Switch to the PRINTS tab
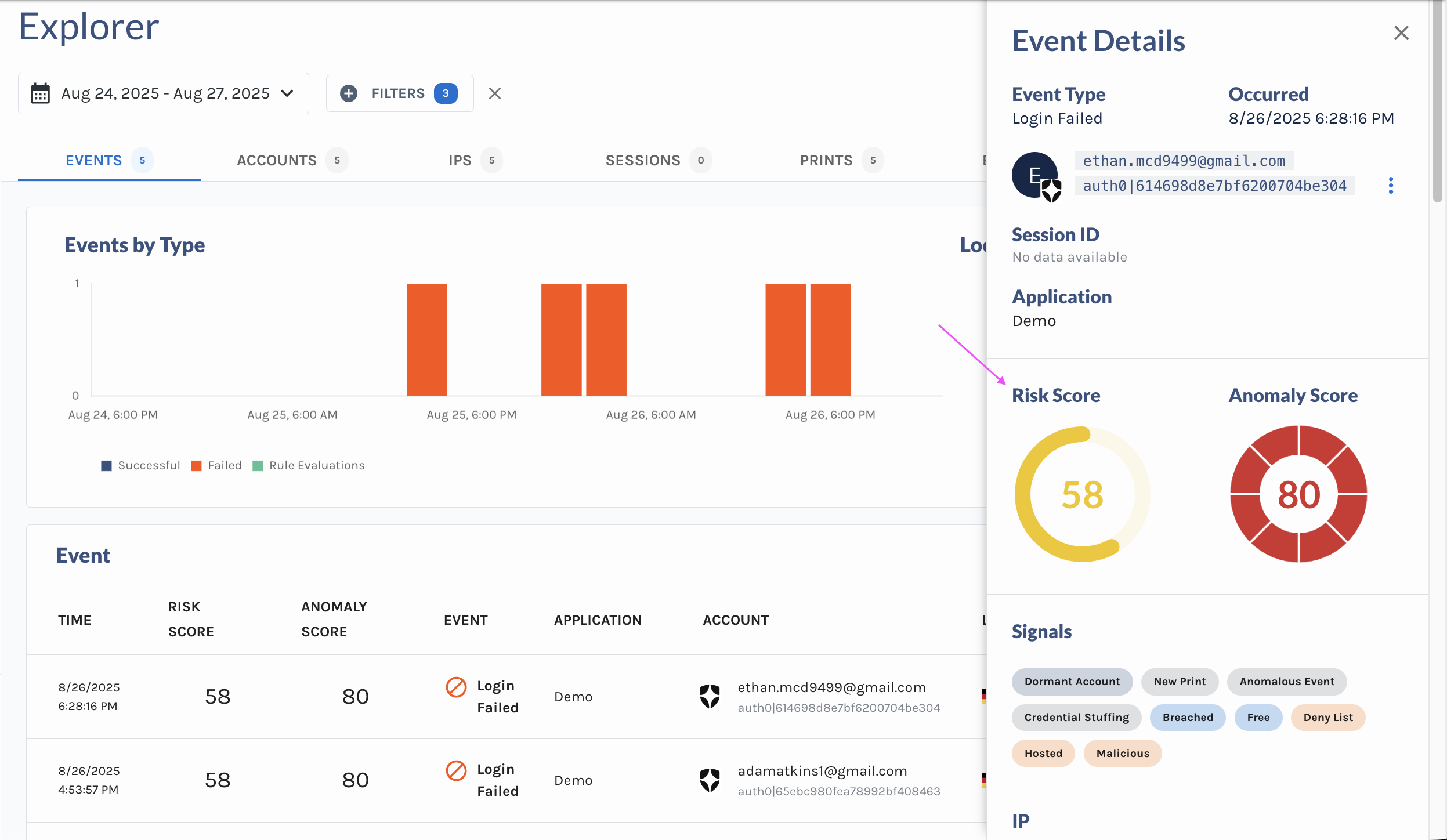 [826, 161]
